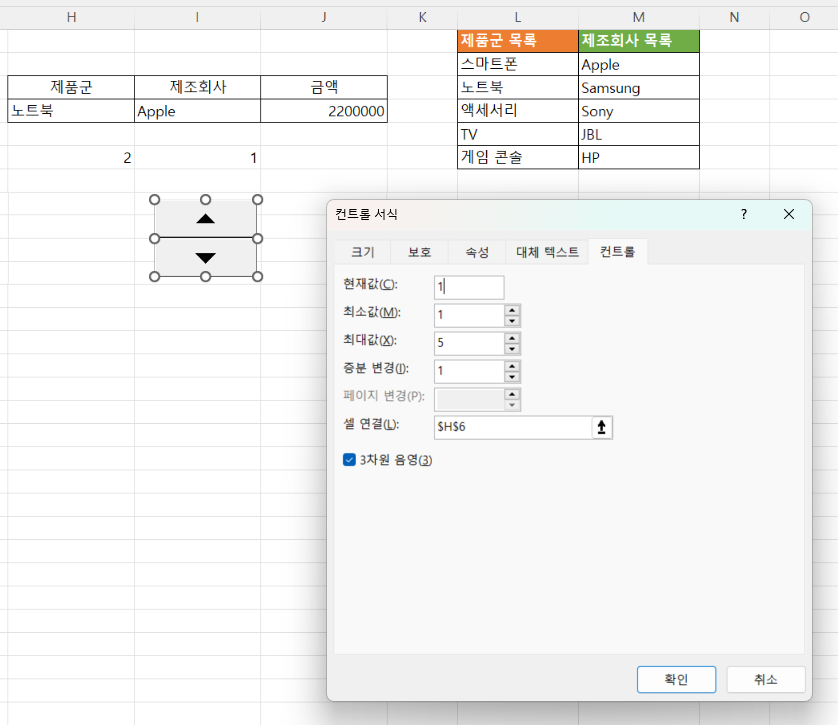
Task: Select the 게임 콘솔 cell
Action: pos(518,157)
